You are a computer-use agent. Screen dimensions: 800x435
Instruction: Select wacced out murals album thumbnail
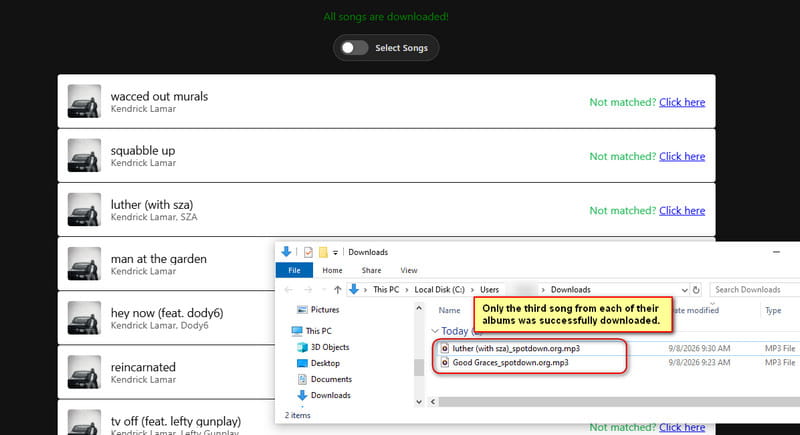pyautogui.click(x=84, y=101)
